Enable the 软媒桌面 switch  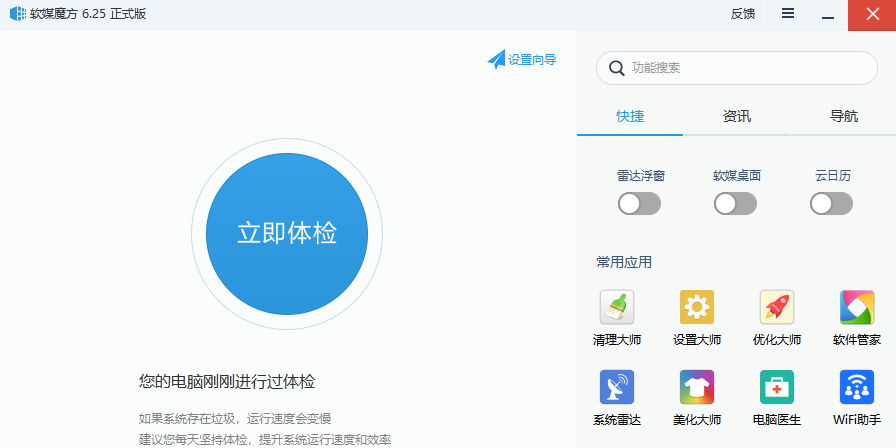pyautogui.click(x=735, y=204)
